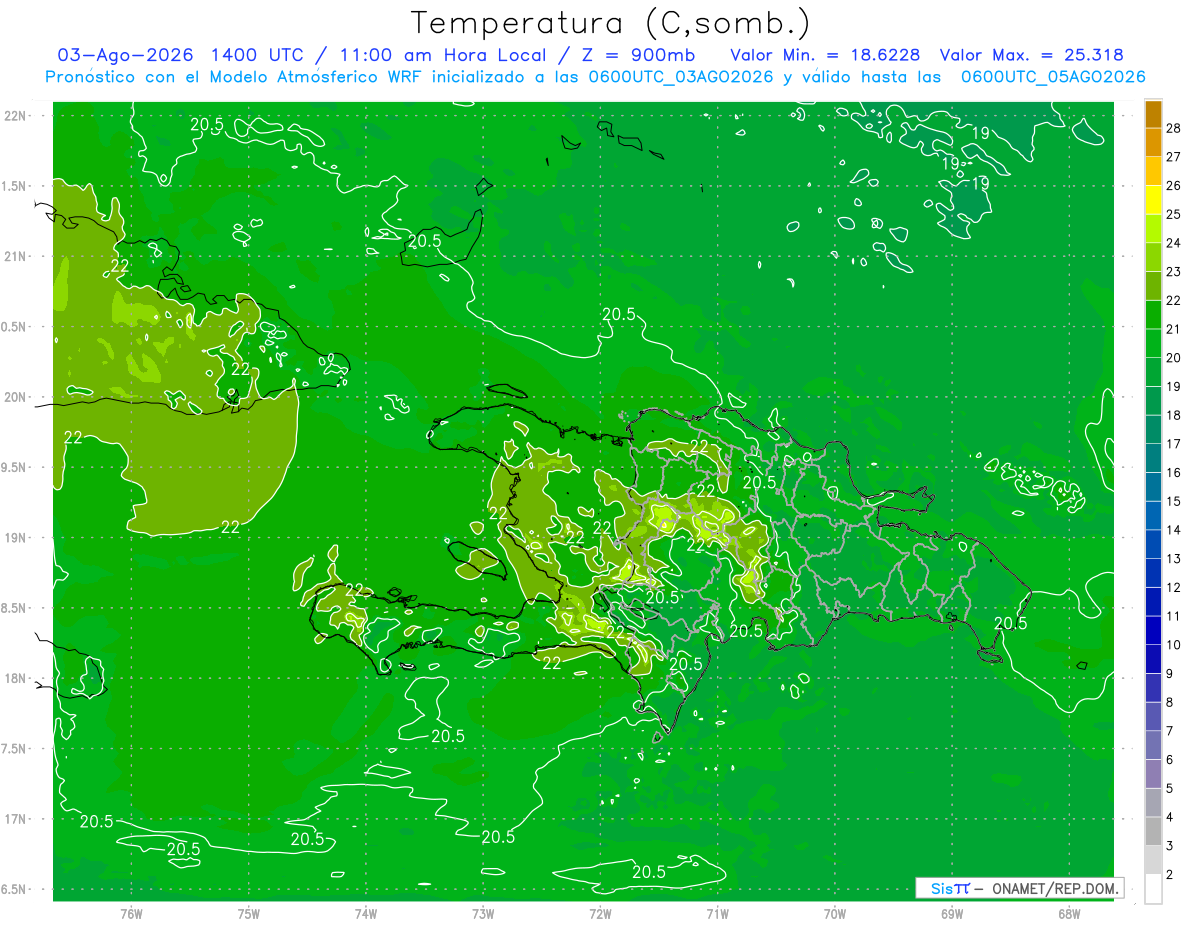Click the latitude label "17N"
This screenshot has height=927, width=1200.
[x=15, y=820]
